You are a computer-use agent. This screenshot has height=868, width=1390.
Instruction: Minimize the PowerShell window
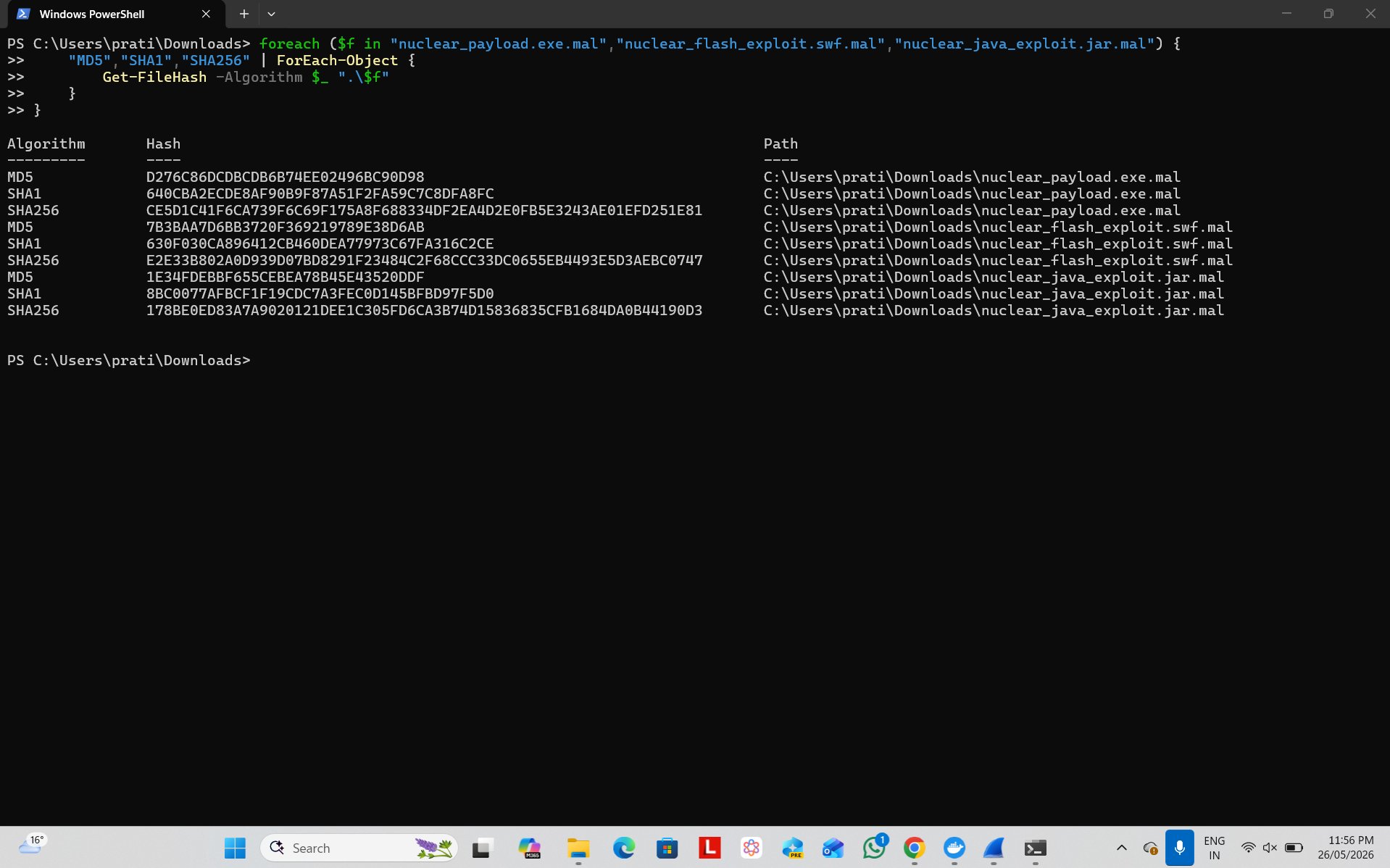(x=1287, y=14)
